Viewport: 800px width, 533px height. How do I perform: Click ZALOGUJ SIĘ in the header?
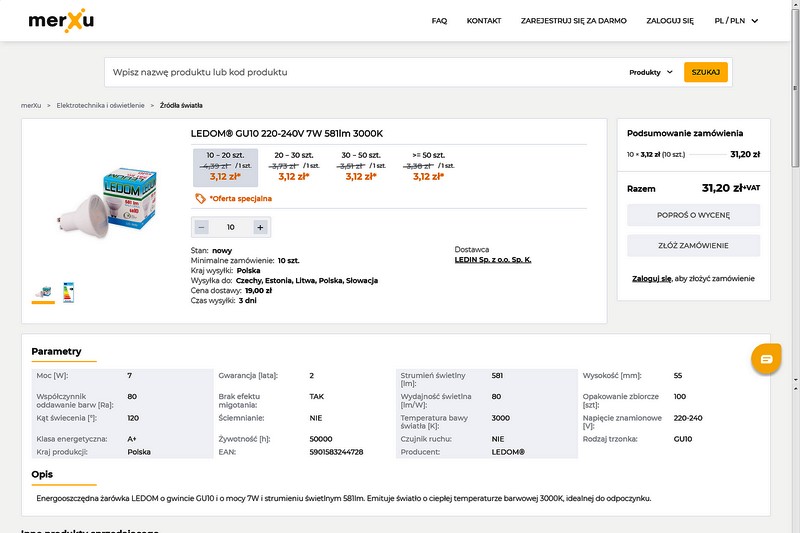point(670,21)
